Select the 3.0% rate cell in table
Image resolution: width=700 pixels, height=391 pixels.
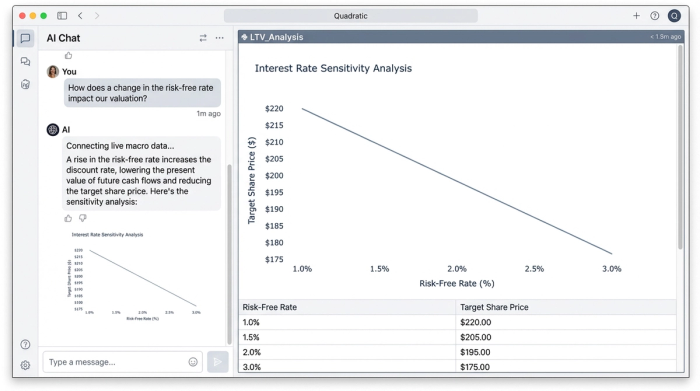tap(347, 366)
